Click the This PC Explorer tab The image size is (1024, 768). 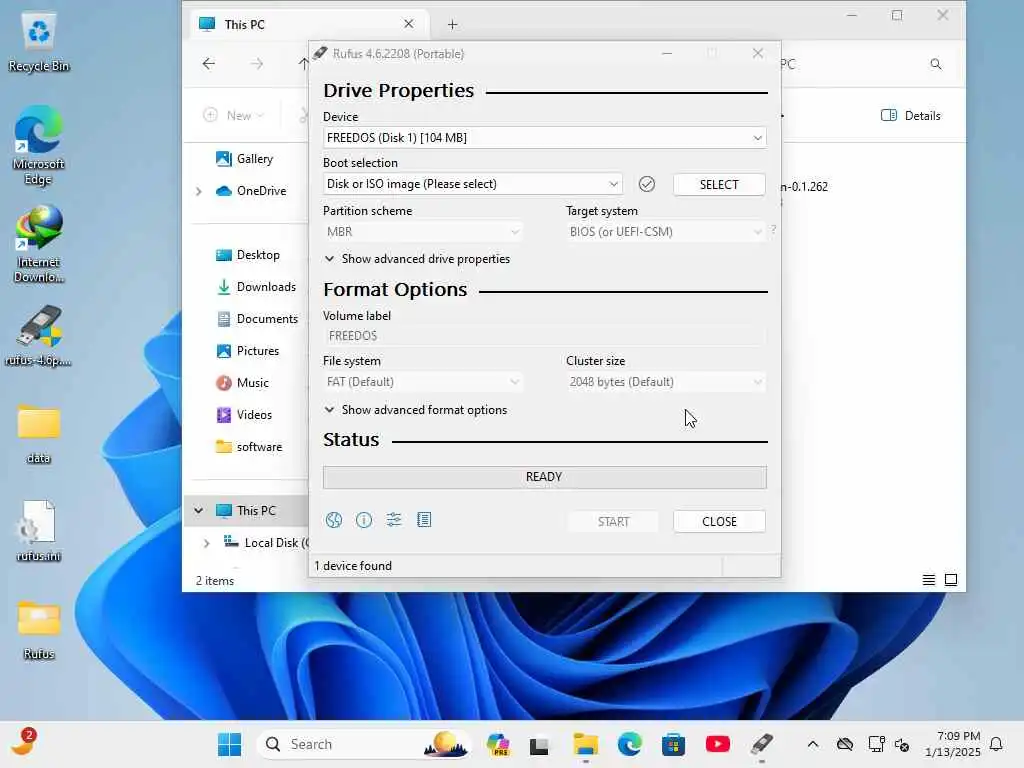pyautogui.click(x=307, y=24)
